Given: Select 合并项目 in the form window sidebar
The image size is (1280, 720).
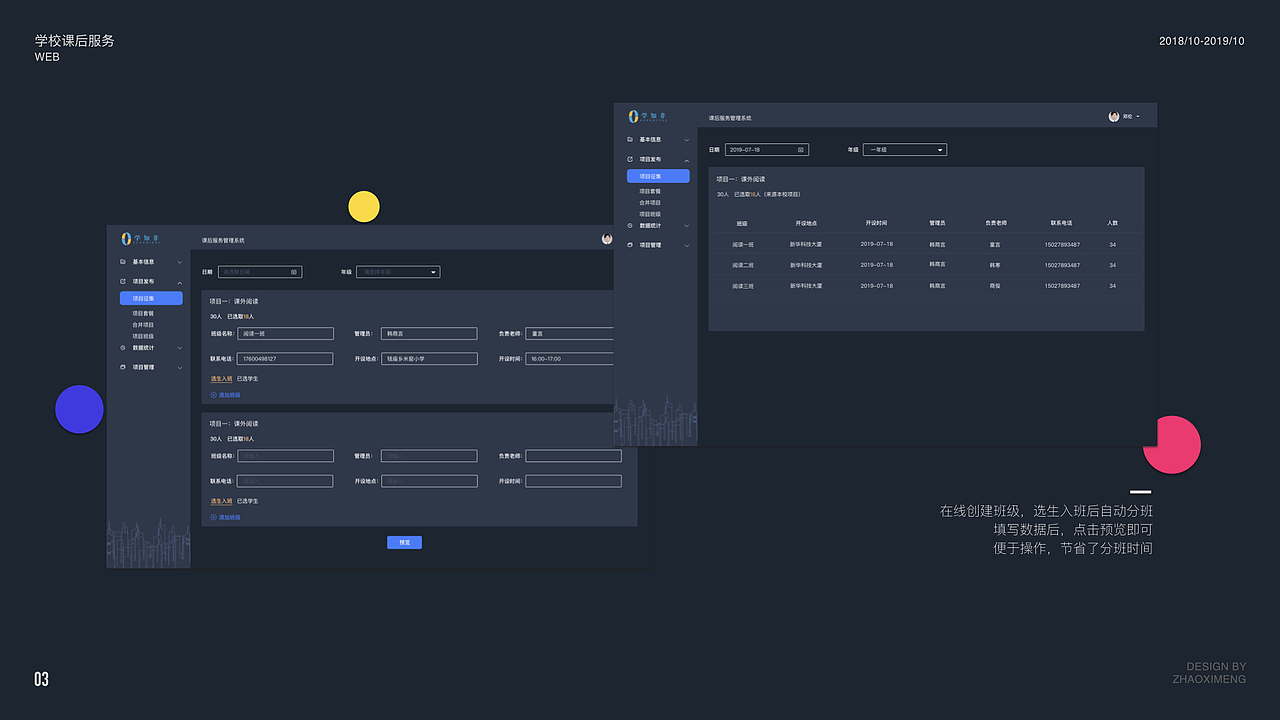Looking at the screenshot, I should coord(143,325).
